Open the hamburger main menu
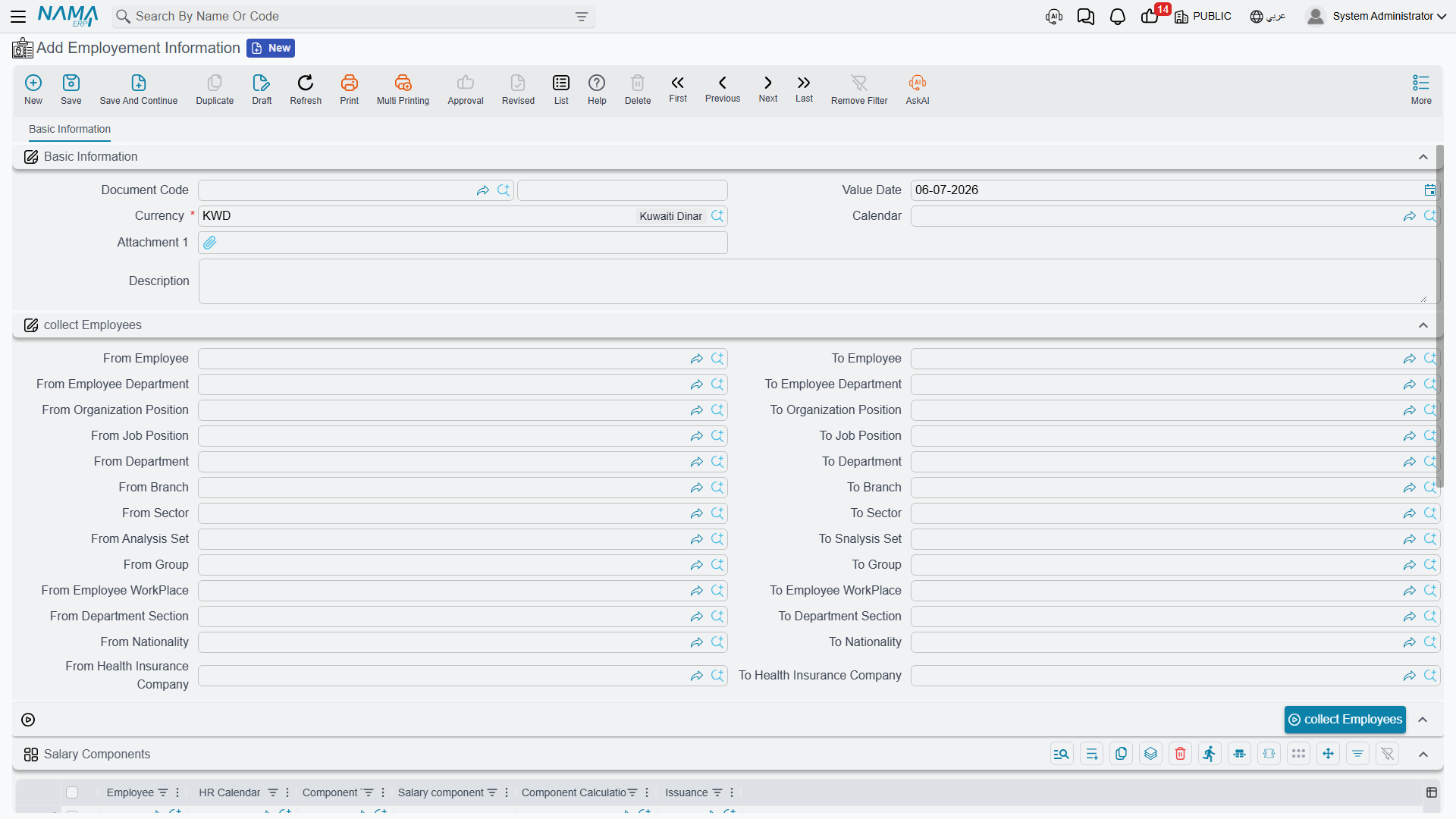The image size is (1456, 819). coord(18,16)
